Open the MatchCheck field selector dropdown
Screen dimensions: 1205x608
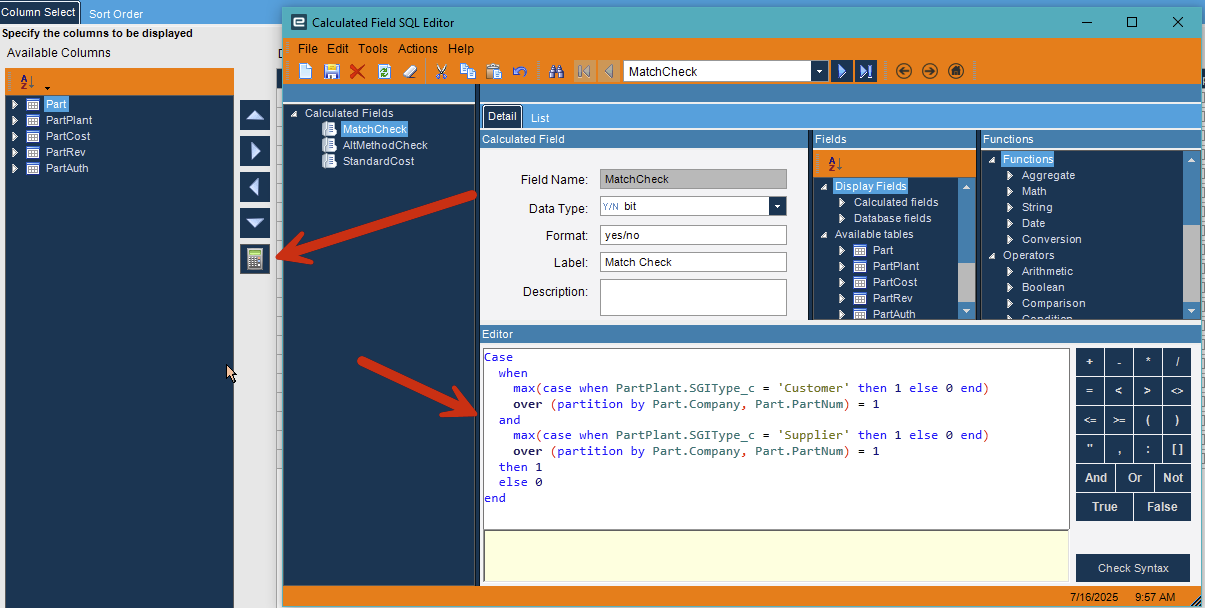819,71
